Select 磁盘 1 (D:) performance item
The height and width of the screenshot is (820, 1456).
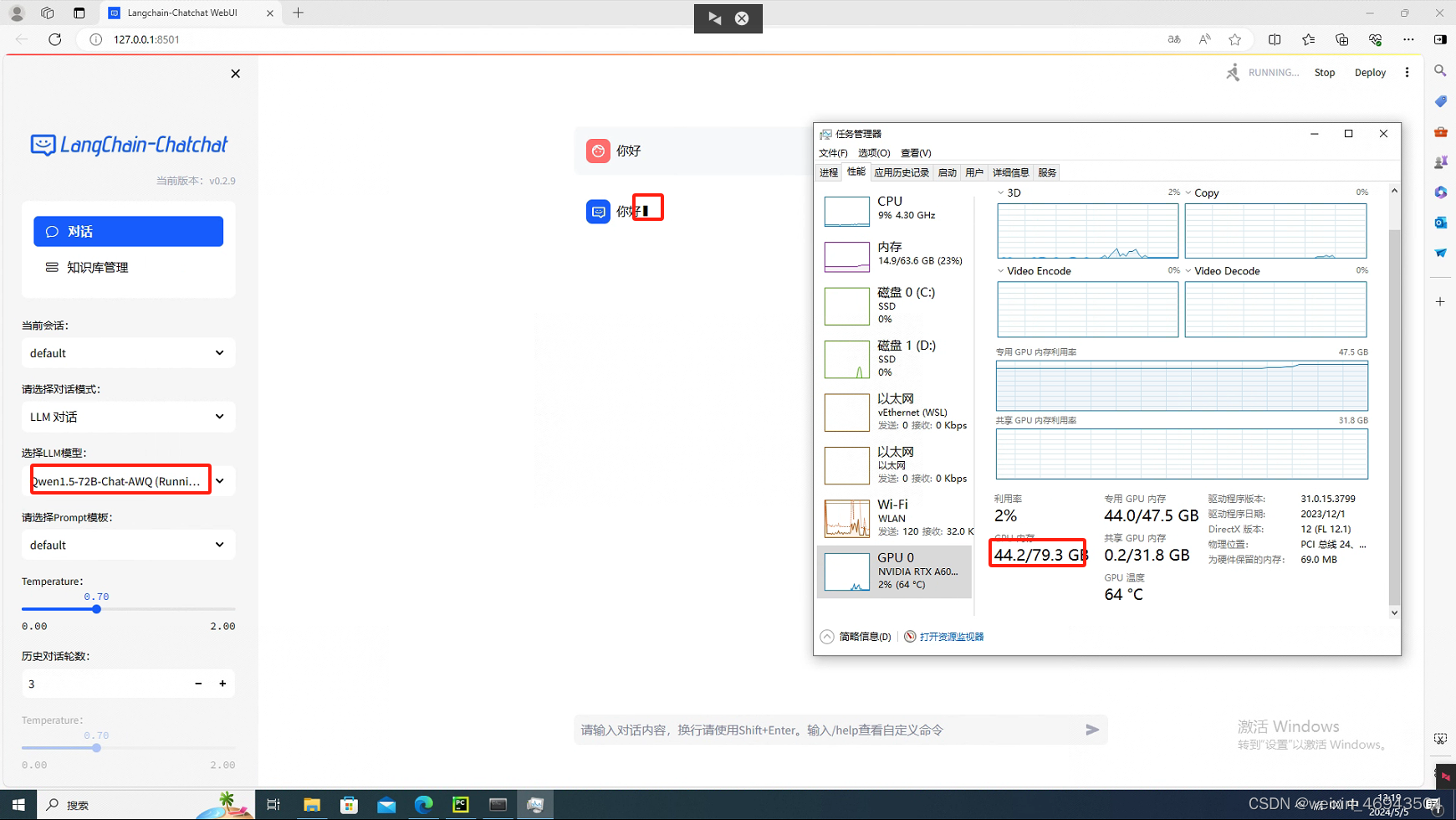click(x=895, y=358)
